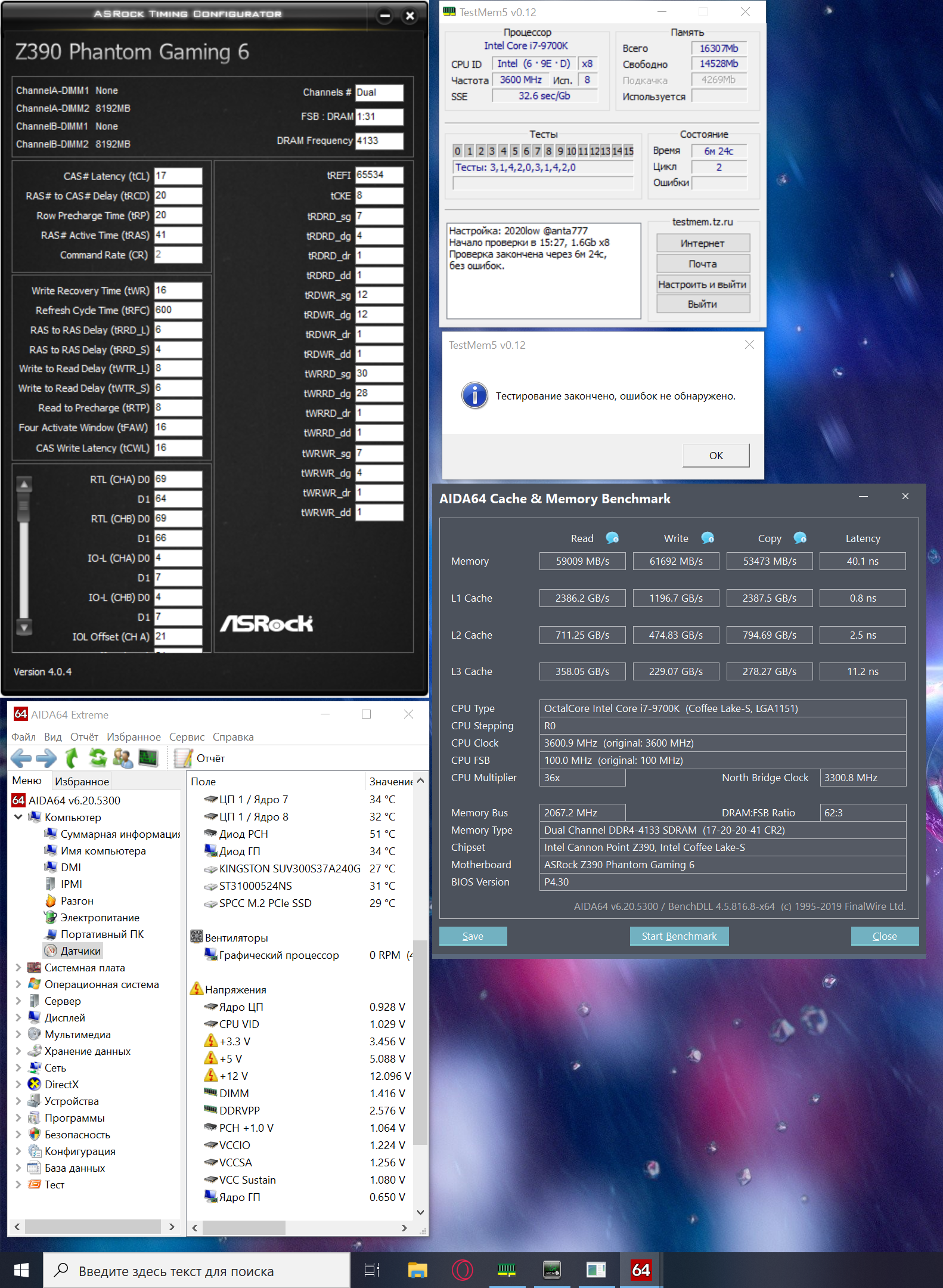
Task: Open the Вид menu in AIDA64
Action: coord(53,736)
